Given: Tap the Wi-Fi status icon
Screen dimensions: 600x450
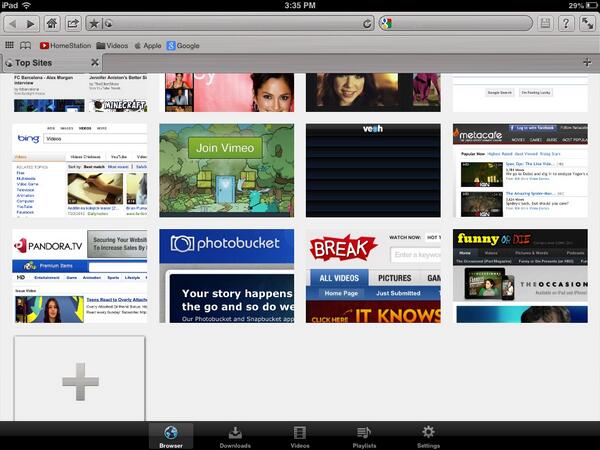Looking at the screenshot, I should coord(26,5).
